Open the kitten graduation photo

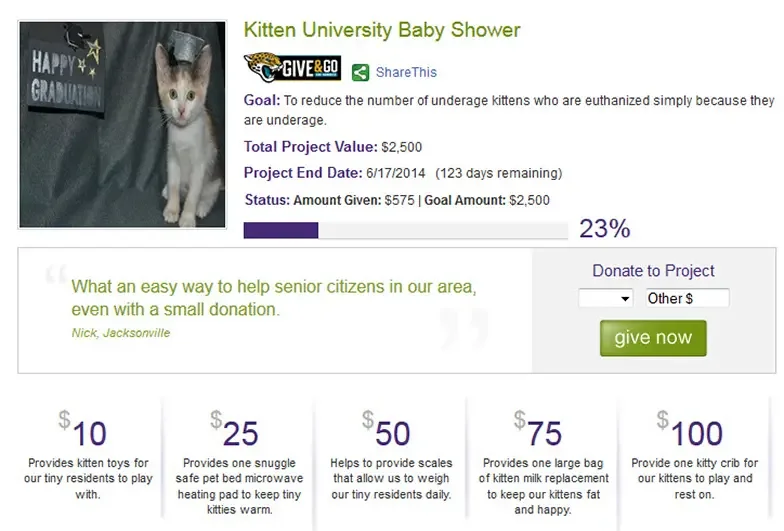122,126
